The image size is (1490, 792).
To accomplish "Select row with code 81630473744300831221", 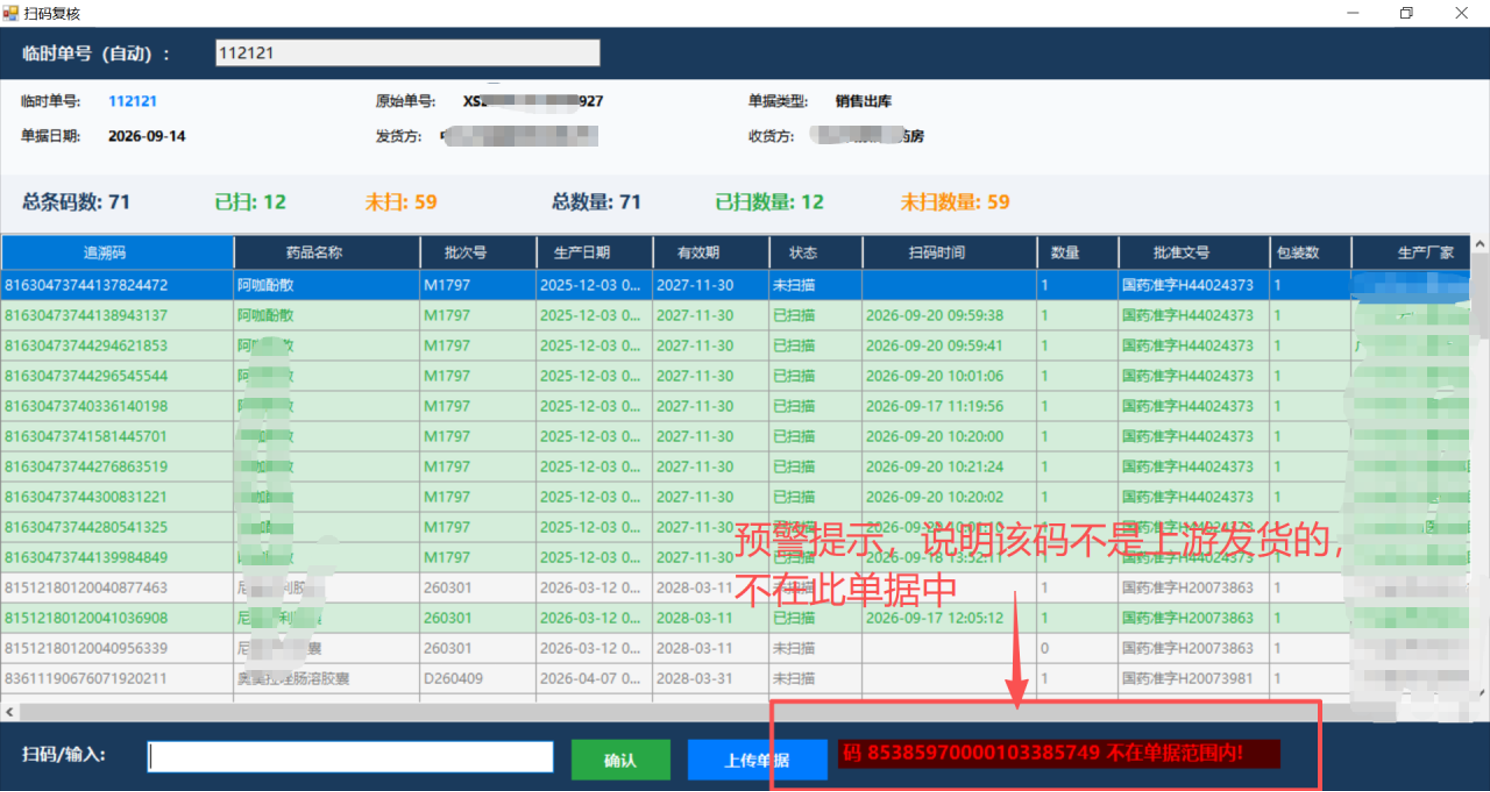I will [736, 496].
